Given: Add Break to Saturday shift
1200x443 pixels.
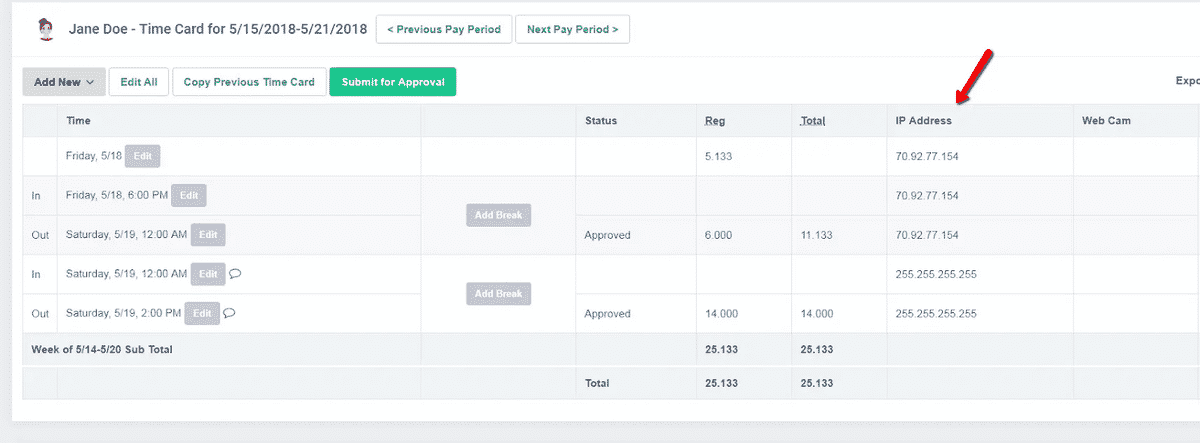Looking at the screenshot, I should click(498, 294).
